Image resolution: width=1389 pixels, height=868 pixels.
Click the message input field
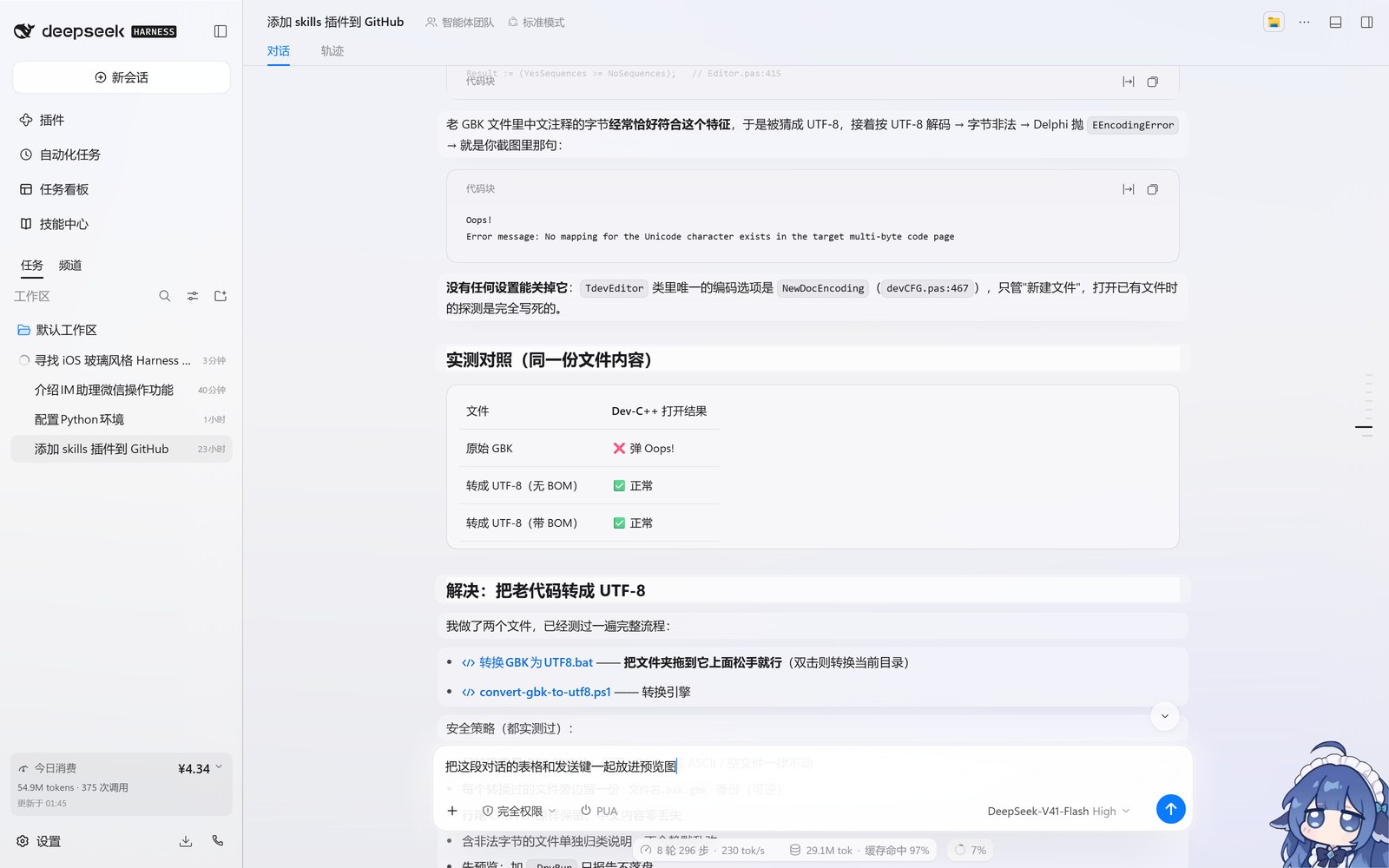click(x=812, y=766)
